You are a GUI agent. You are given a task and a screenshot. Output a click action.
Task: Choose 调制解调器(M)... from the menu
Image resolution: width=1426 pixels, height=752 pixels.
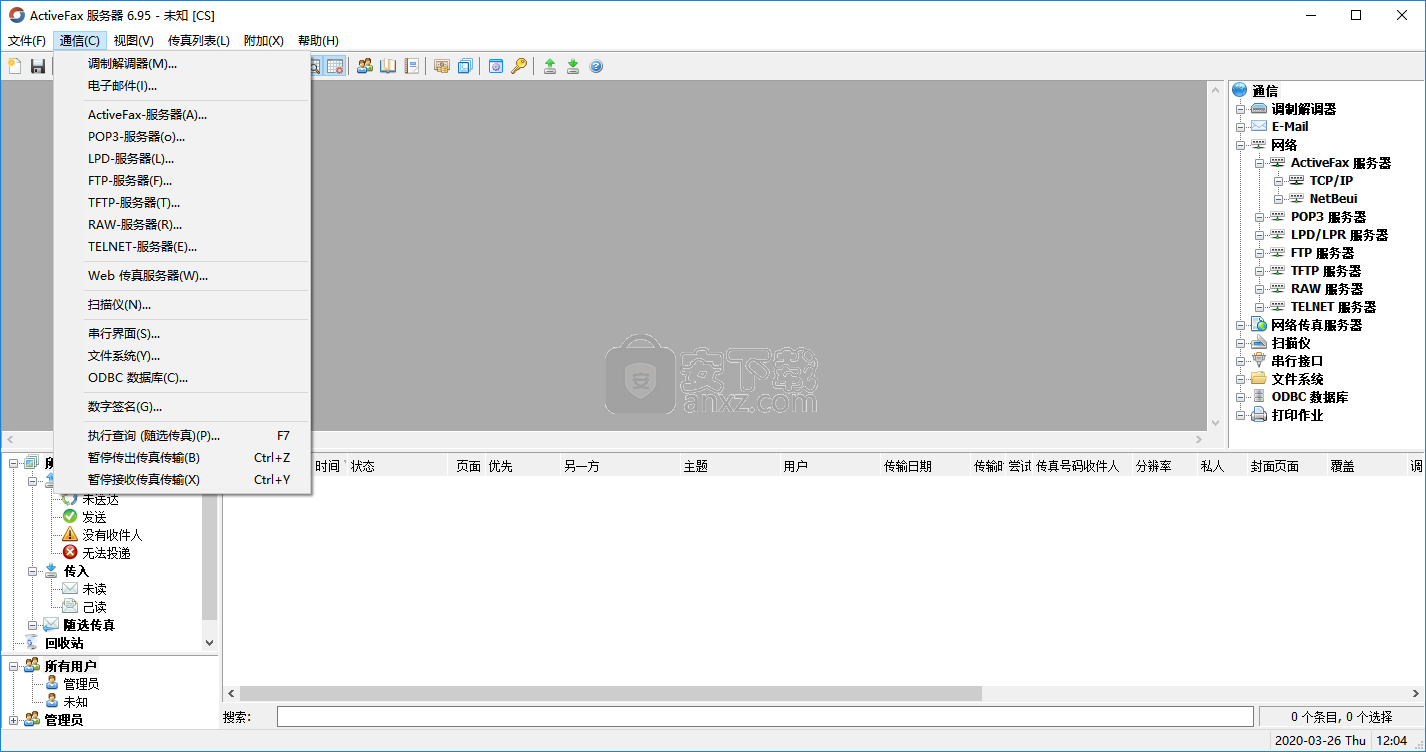click(x=182, y=64)
